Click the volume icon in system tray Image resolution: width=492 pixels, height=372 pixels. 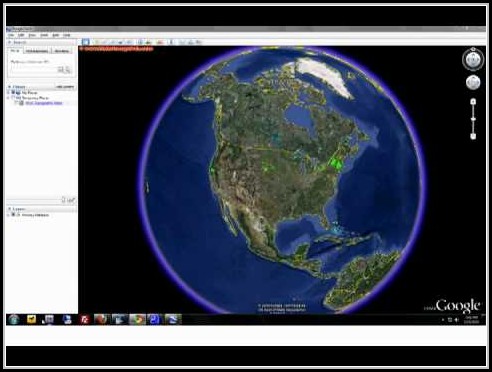click(x=457, y=320)
